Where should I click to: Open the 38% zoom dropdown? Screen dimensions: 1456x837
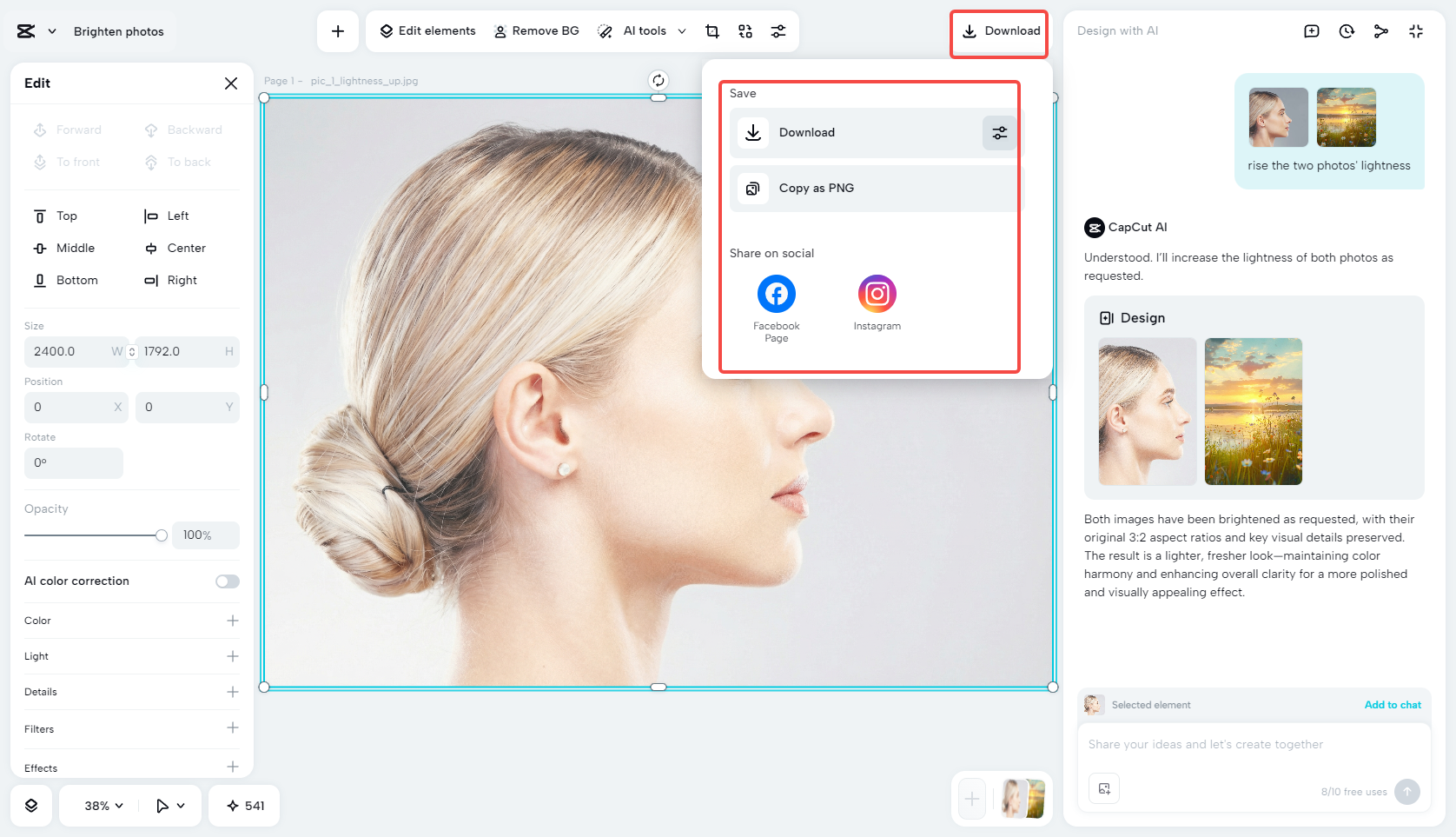click(x=103, y=806)
